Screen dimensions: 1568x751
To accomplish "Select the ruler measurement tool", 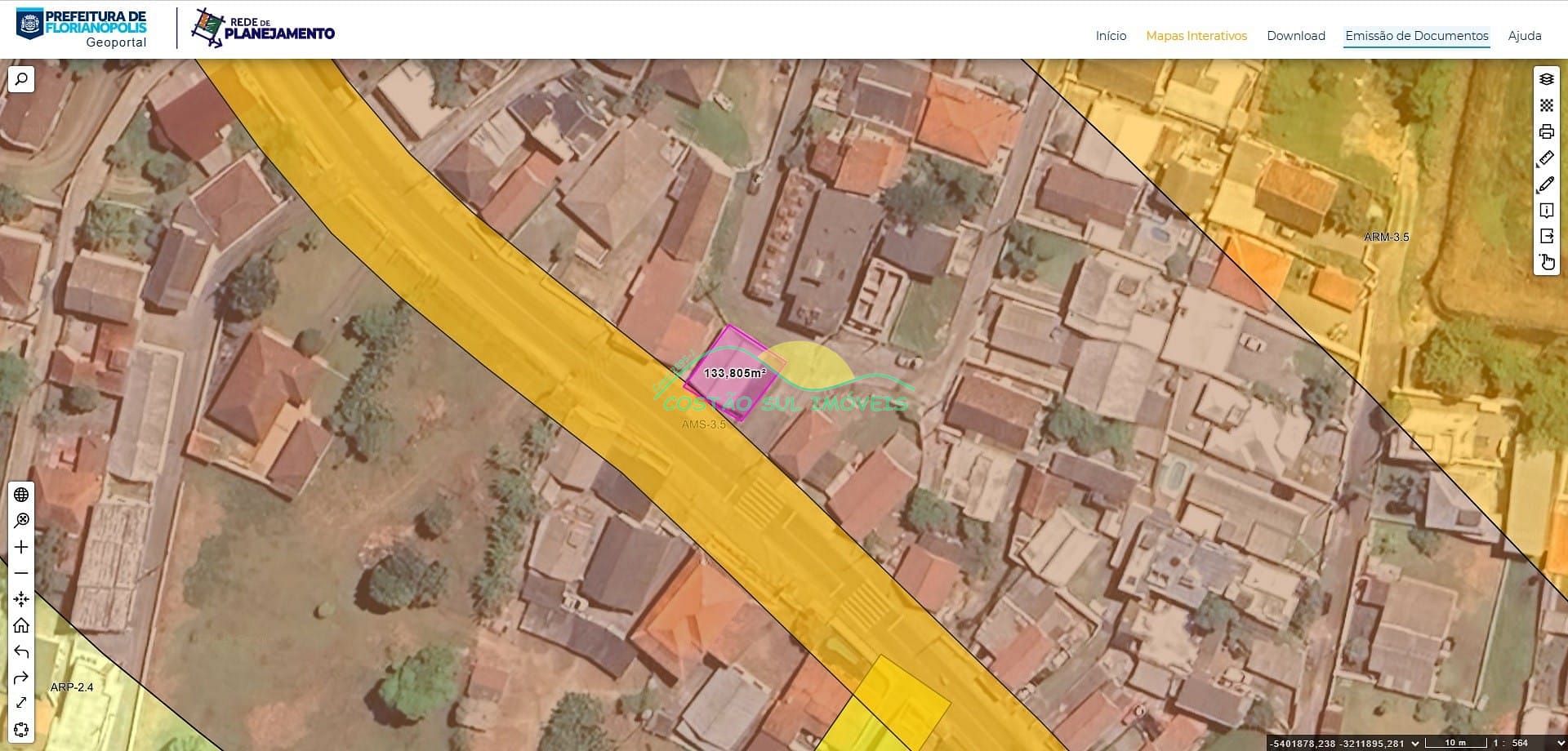I will (1546, 158).
